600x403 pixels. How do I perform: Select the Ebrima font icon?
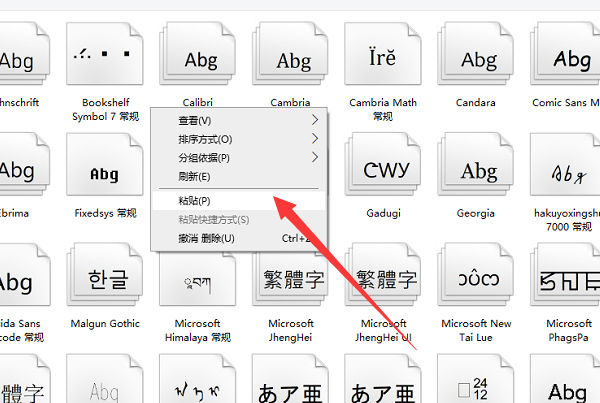25,164
